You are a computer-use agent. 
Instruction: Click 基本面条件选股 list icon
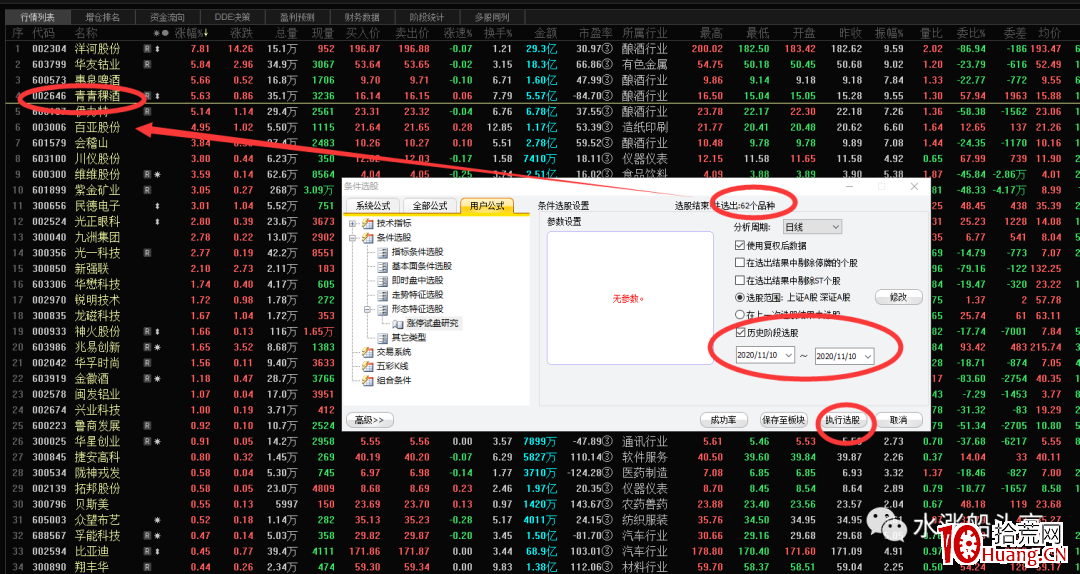[384, 267]
